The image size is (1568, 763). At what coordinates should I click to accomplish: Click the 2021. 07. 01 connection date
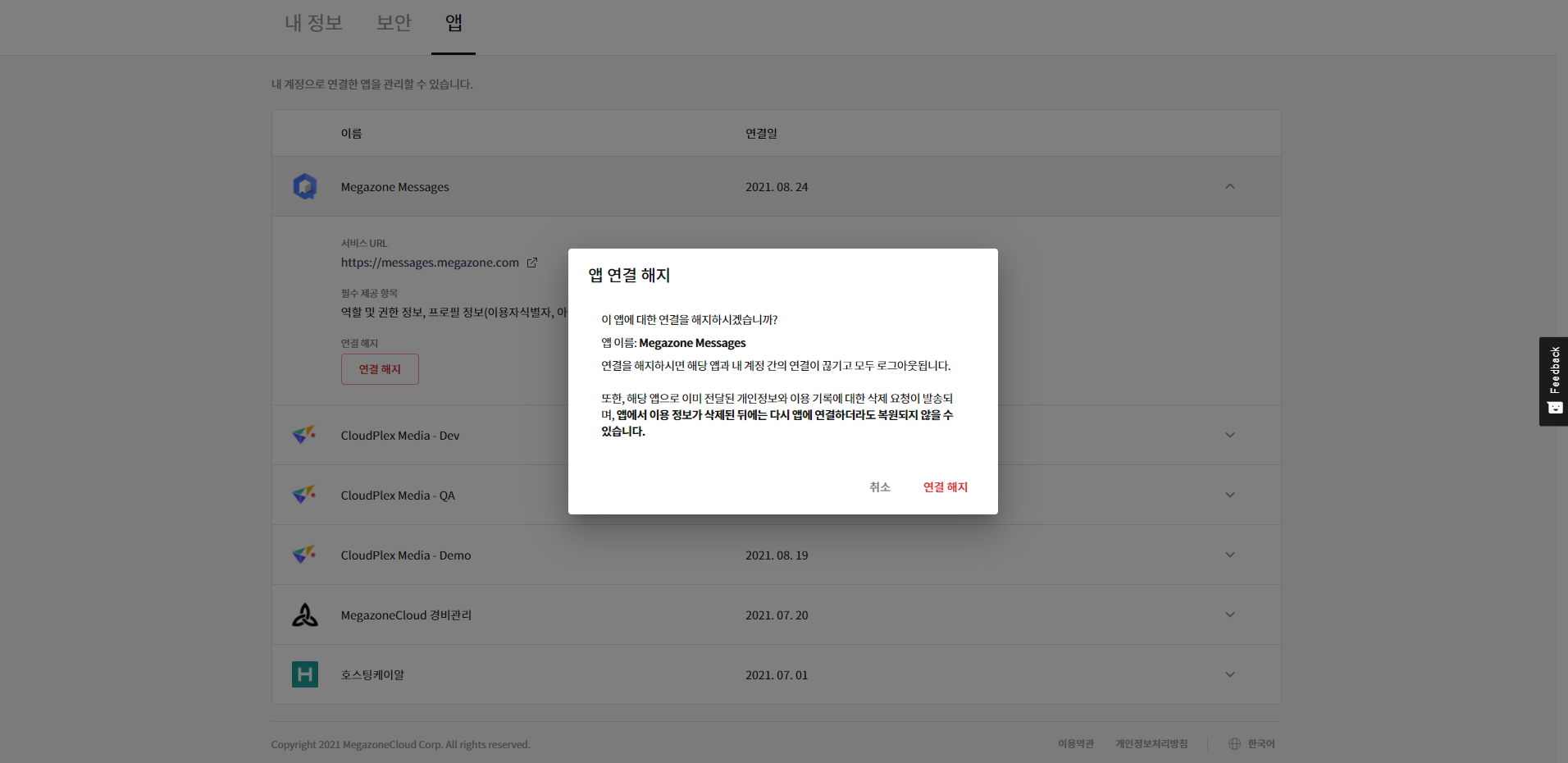(777, 675)
